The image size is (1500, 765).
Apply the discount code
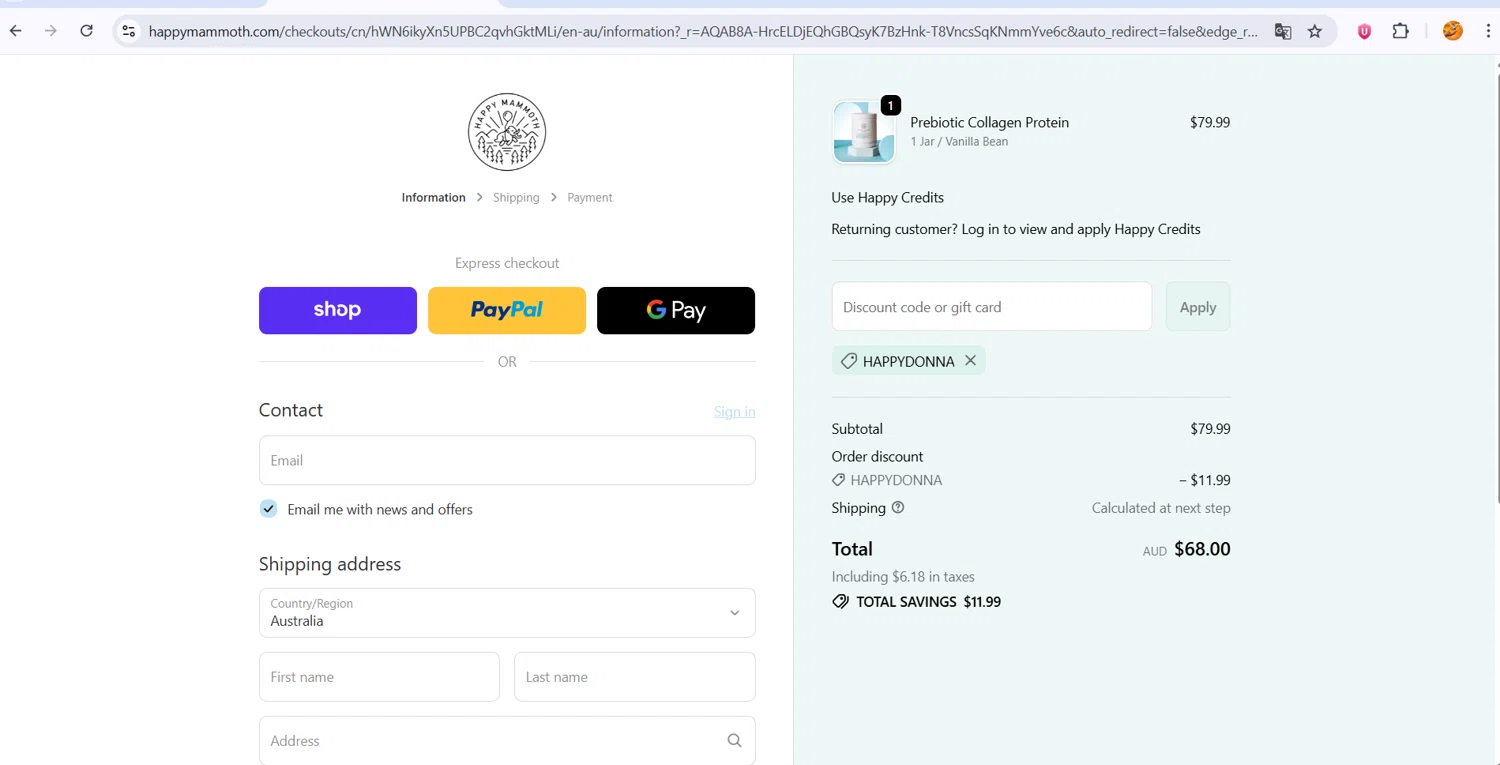click(1198, 307)
